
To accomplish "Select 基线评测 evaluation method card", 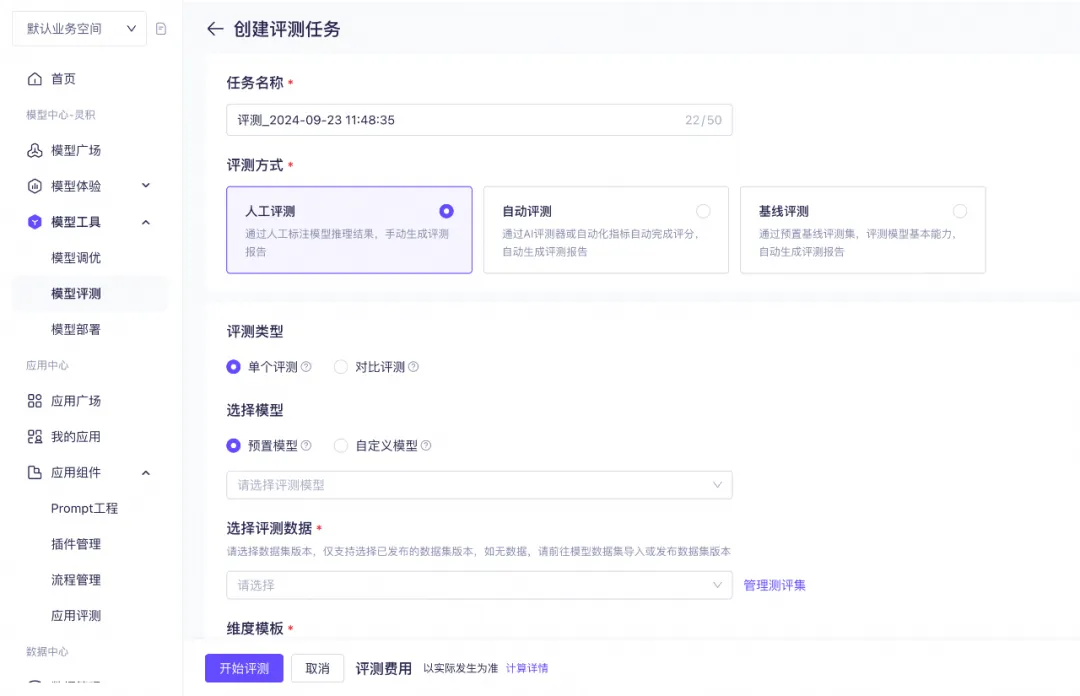I will [x=863, y=230].
